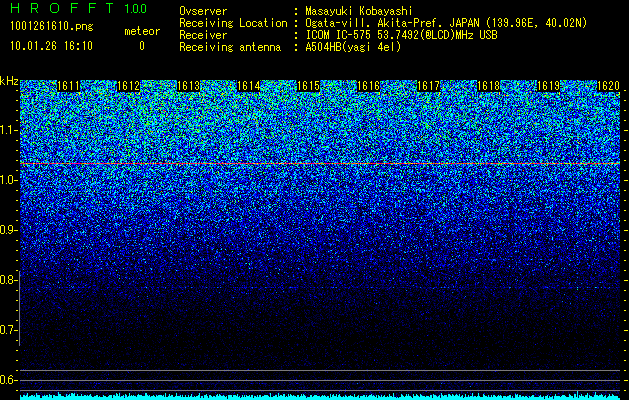Viewport: 629px width, 400px height.
Task: Click the 1615 time marker
Action: coord(308,86)
